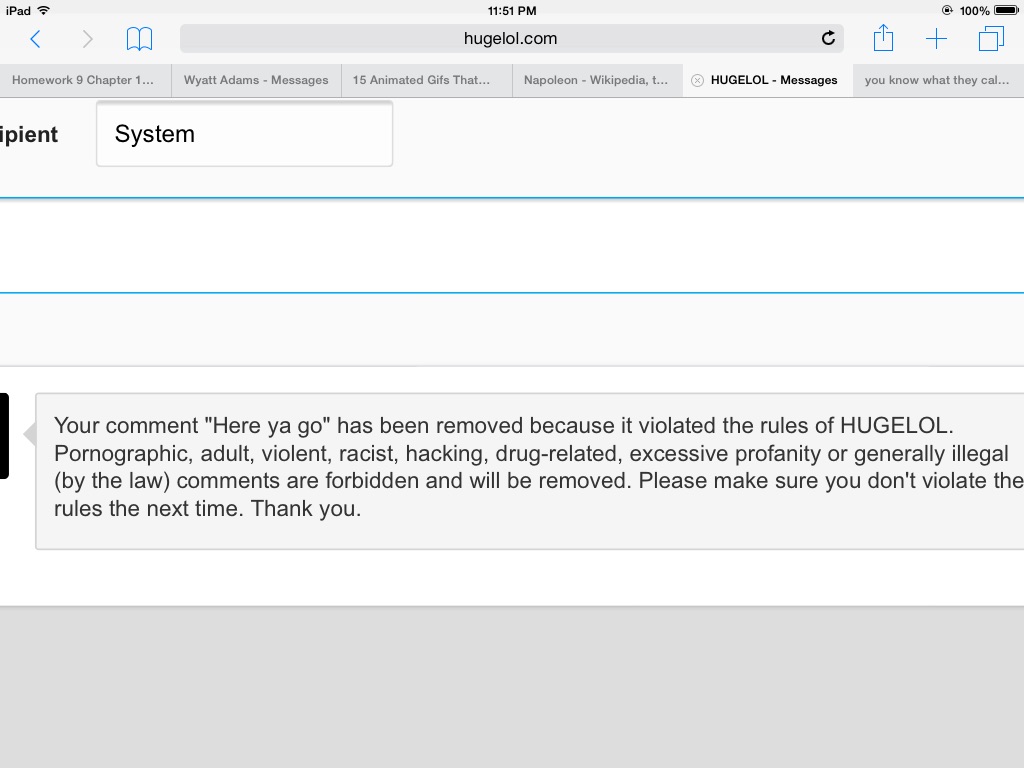Tap the removed comment message box

pyautogui.click(x=529, y=471)
